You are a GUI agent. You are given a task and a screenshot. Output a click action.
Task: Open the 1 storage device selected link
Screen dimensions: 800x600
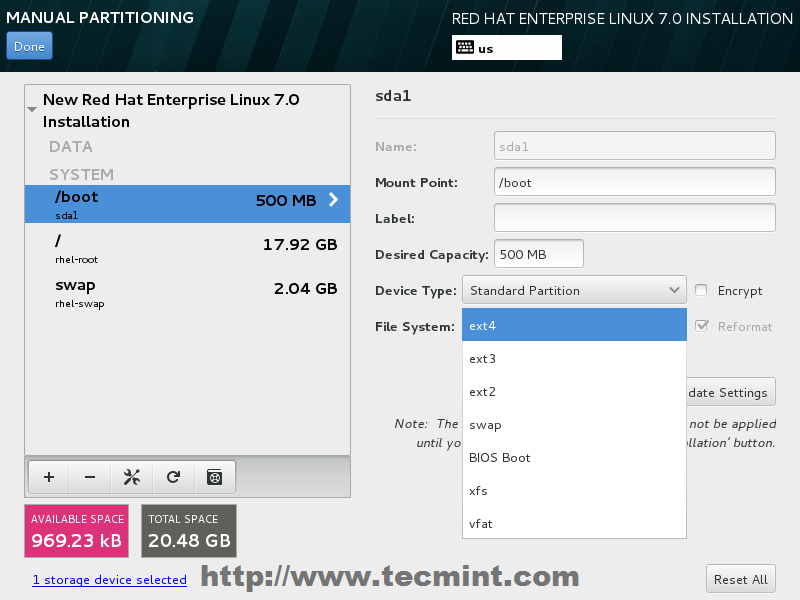(109, 580)
